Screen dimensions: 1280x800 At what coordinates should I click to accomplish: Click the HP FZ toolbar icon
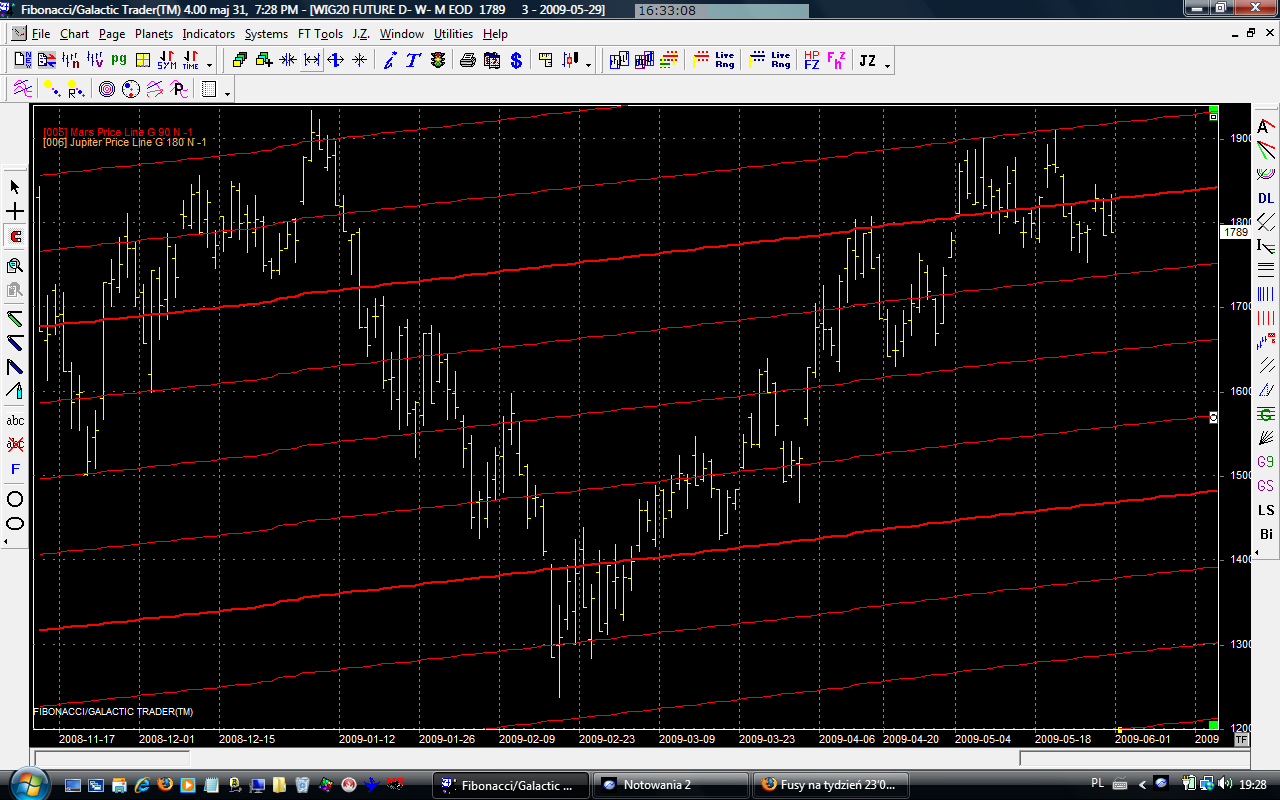click(811, 61)
